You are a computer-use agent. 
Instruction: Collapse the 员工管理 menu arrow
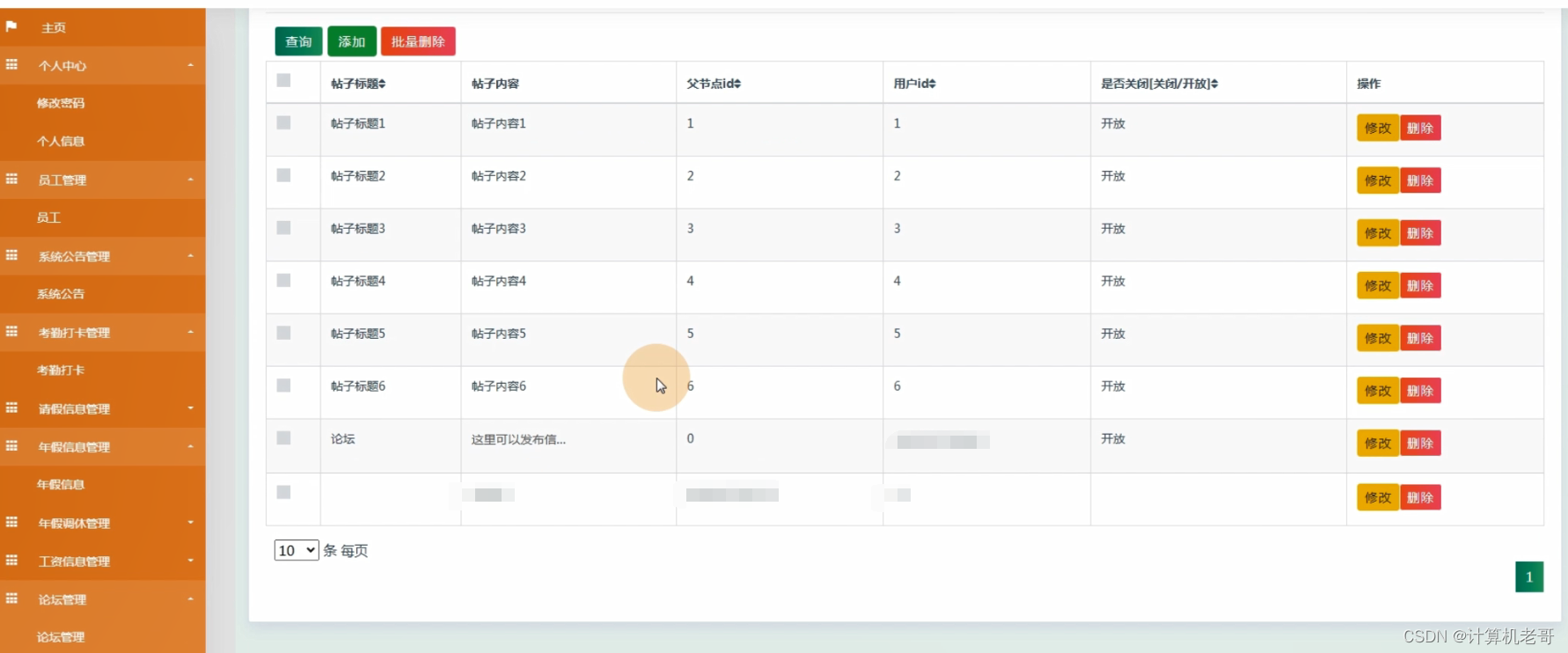point(190,180)
